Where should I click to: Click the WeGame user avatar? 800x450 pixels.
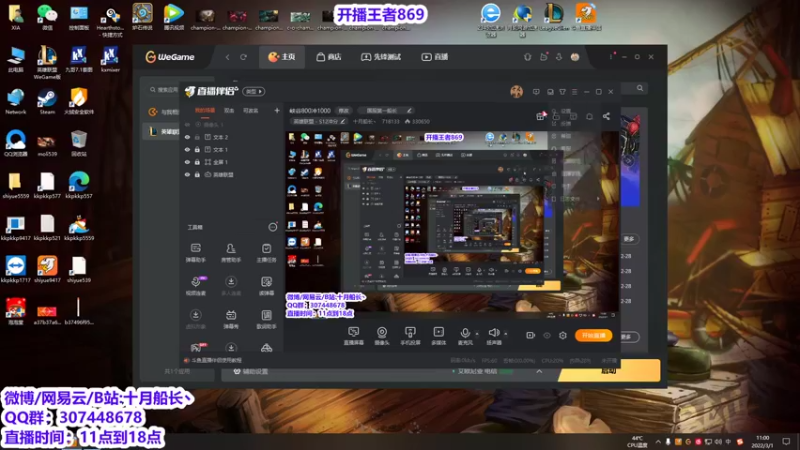tap(575, 57)
